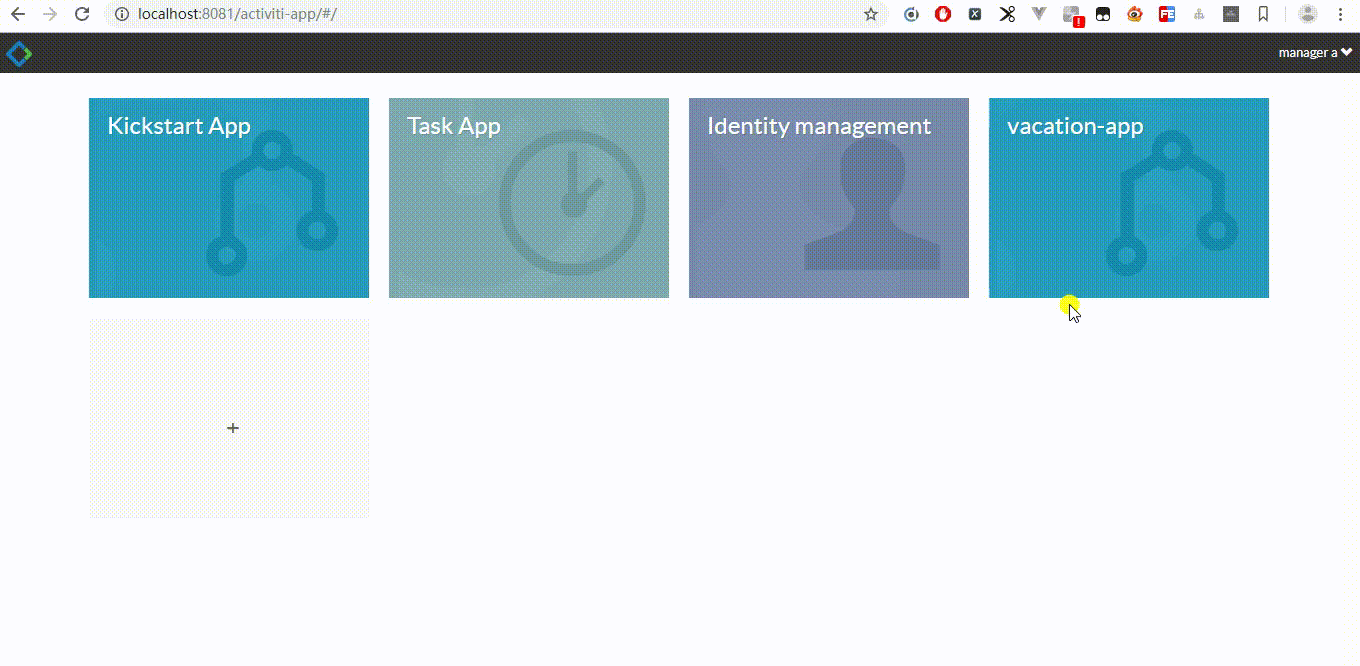
Task: Open the Identity management tile
Action: tap(829, 198)
